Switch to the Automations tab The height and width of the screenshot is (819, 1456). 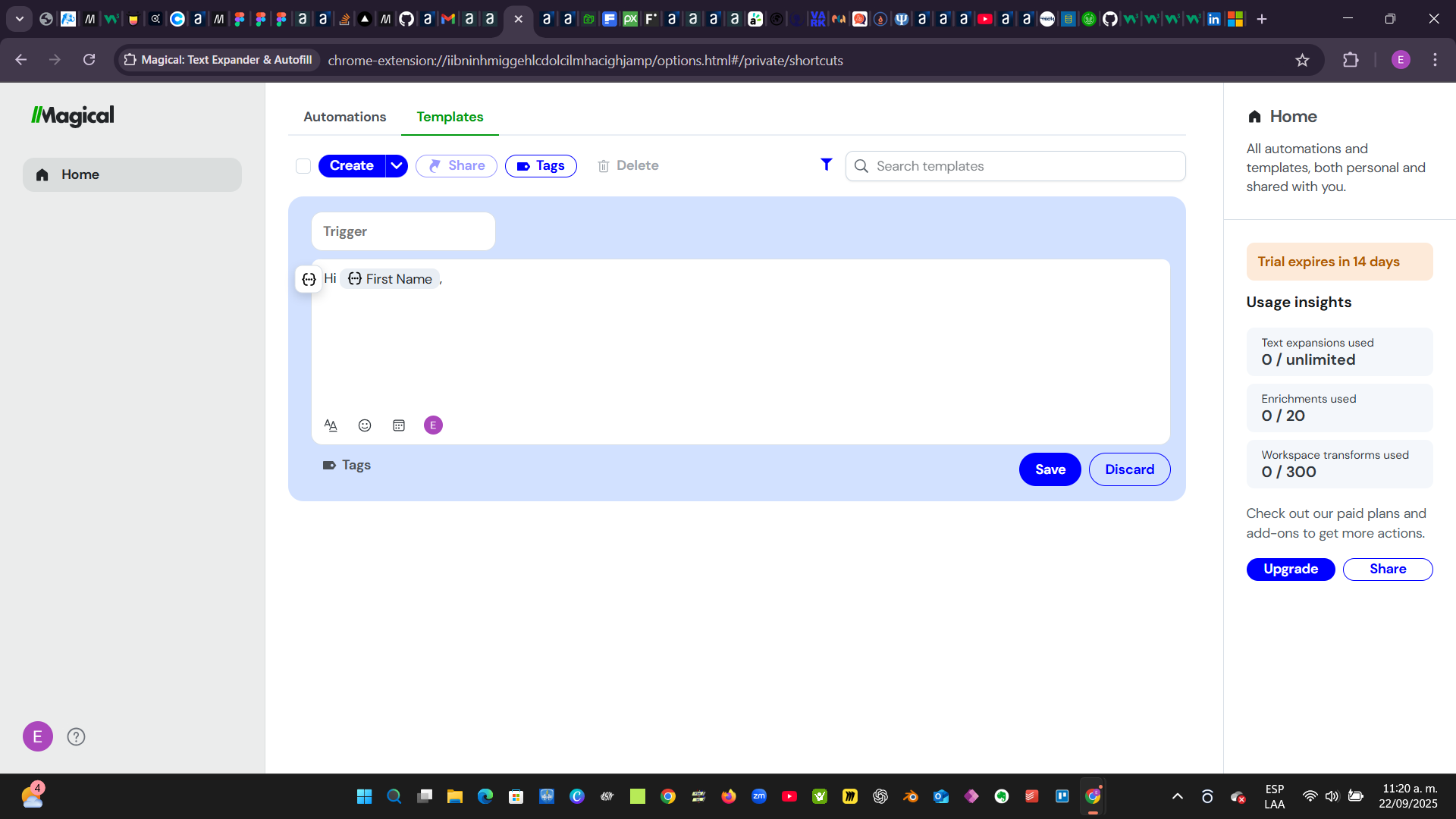click(344, 117)
